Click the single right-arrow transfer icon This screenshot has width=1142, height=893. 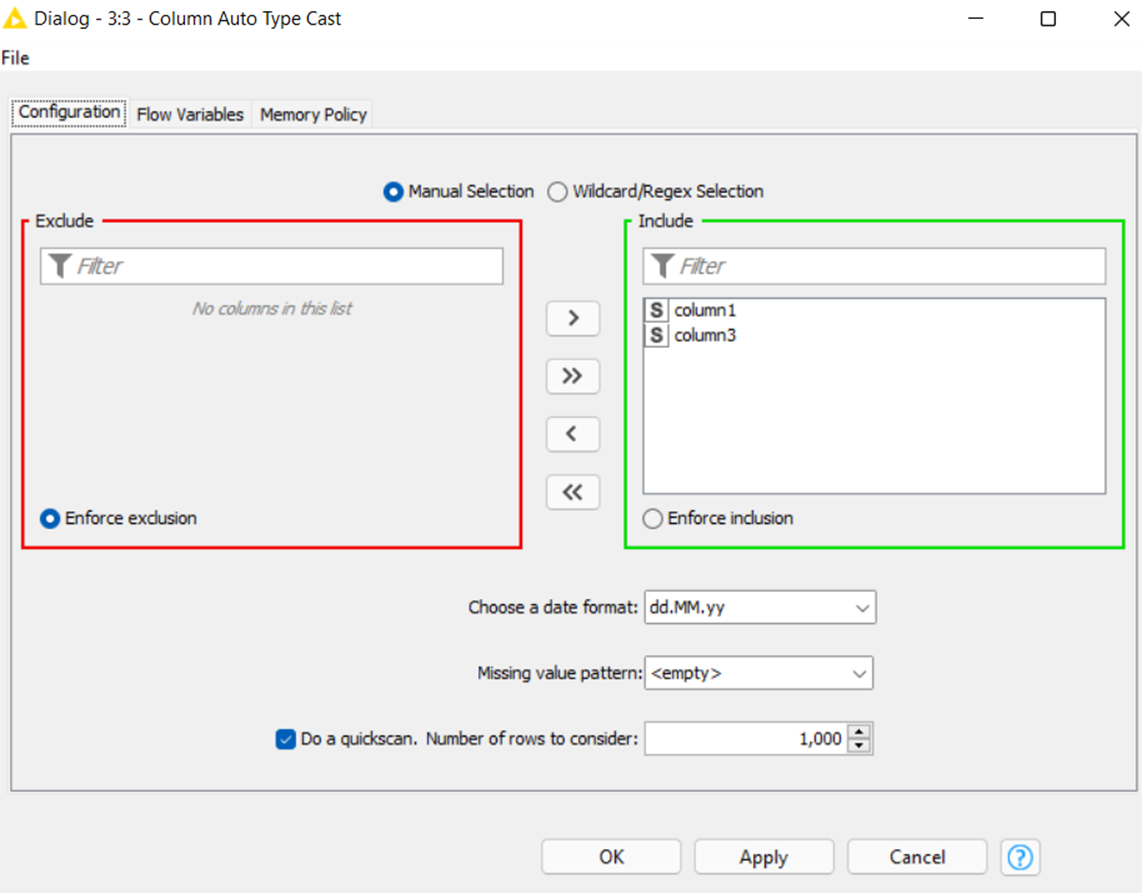coord(572,318)
